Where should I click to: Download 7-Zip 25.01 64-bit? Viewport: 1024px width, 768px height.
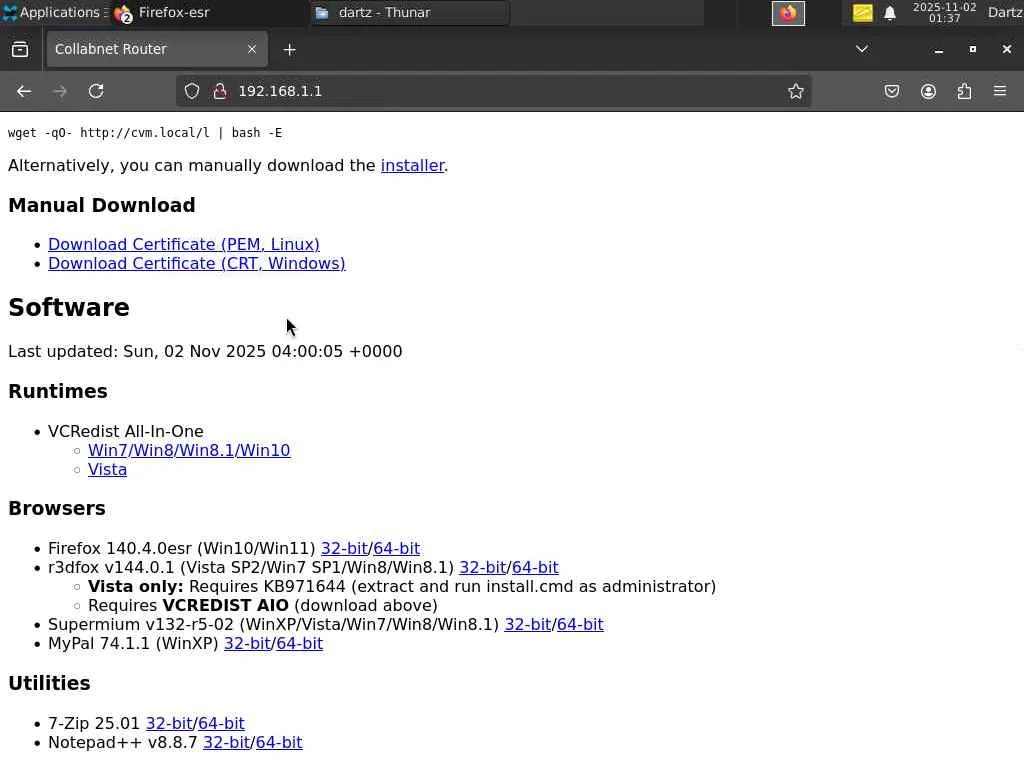click(x=221, y=724)
